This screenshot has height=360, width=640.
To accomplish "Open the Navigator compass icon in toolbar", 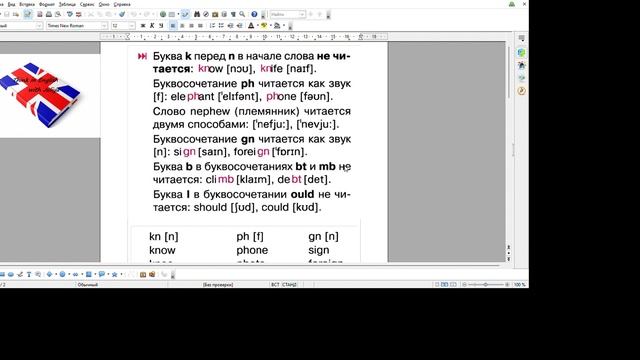I will (x=206, y=14).
